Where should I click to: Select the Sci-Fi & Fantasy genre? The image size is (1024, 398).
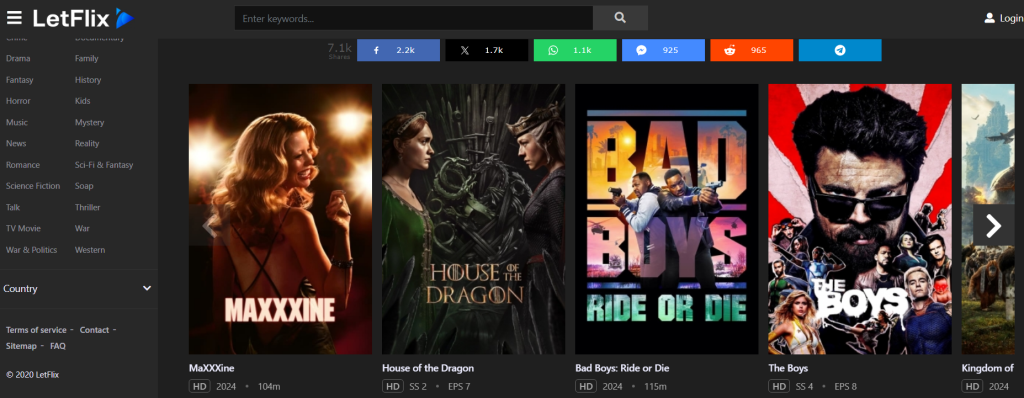pyautogui.click(x=104, y=165)
